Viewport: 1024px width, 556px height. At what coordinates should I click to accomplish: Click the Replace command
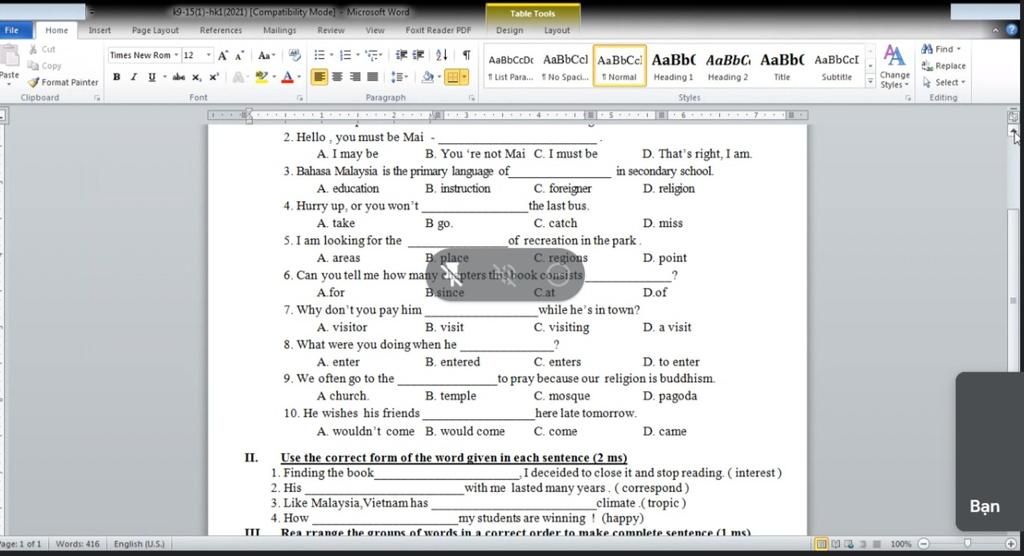[943, 66]
